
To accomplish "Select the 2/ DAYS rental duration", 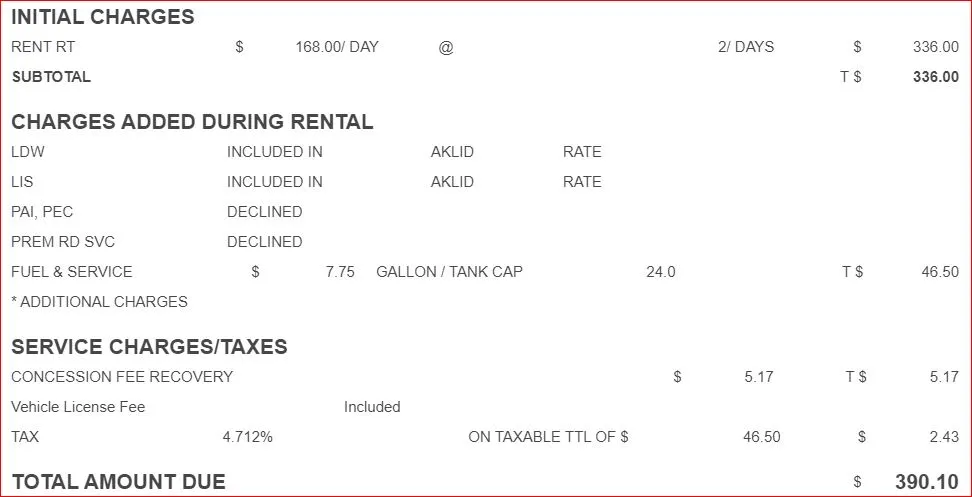I will [x=746, y=47].
